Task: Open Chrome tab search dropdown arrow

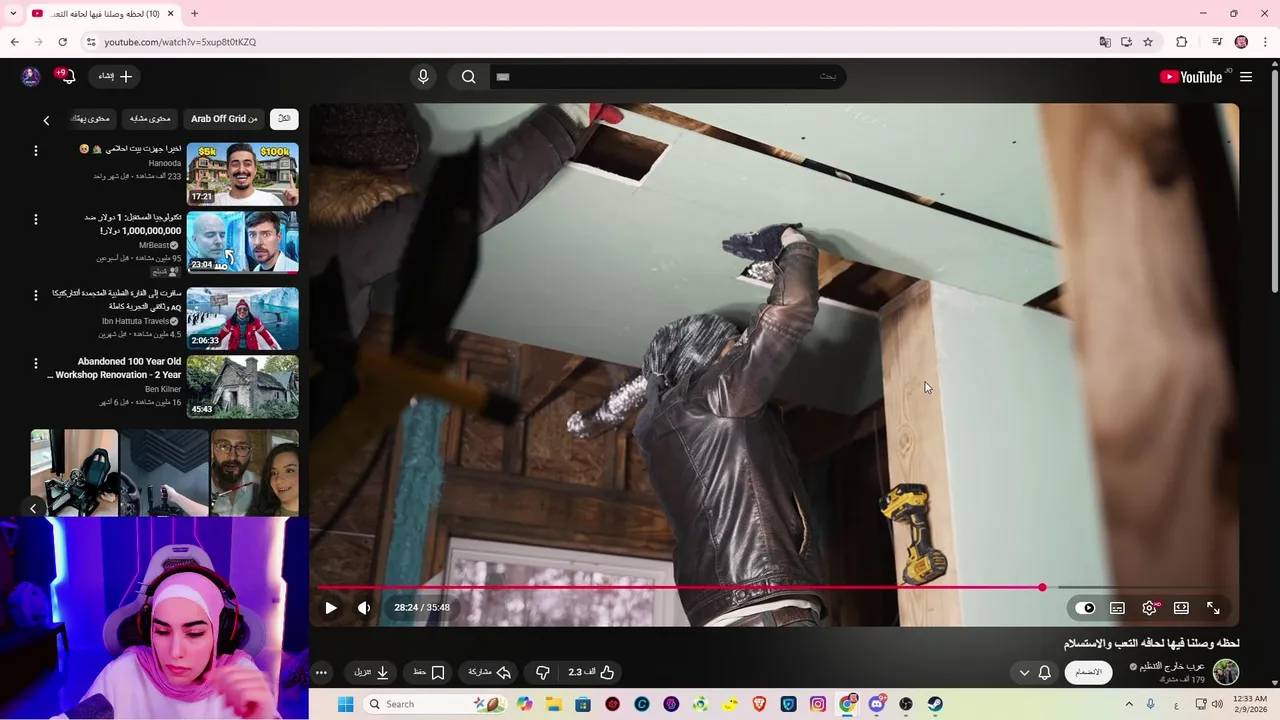Action: pyautogui.click(x=13, y=13)
